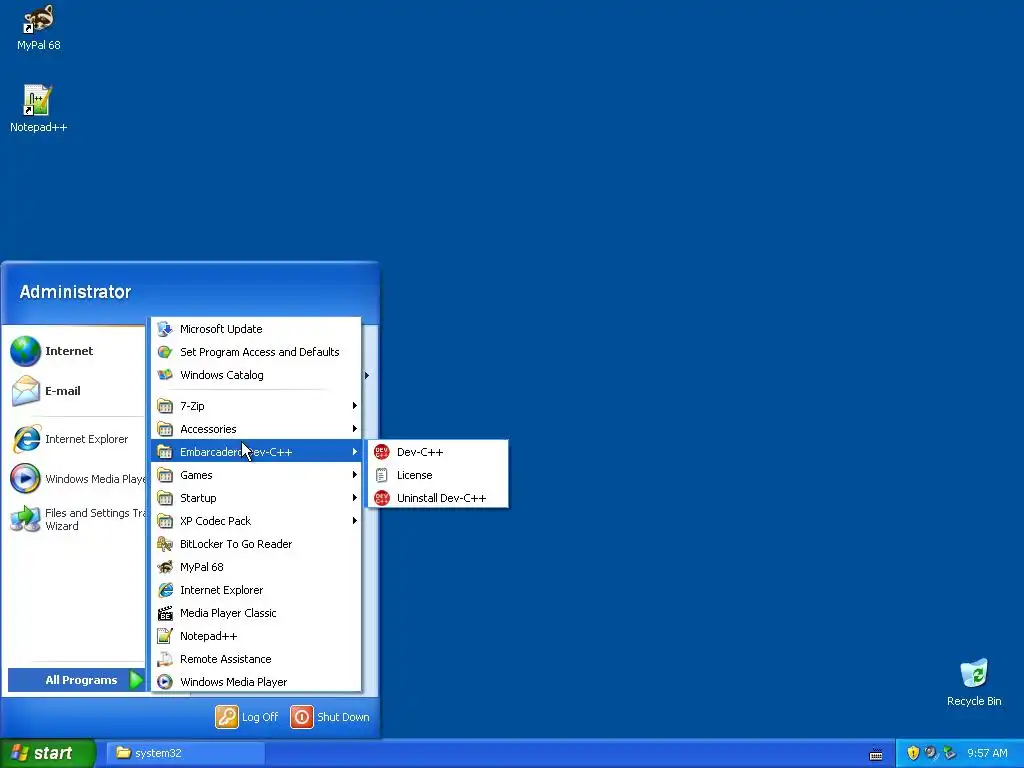Switch to system32 taskbar window
The image size is (1024, 768).
click(186, 753)
